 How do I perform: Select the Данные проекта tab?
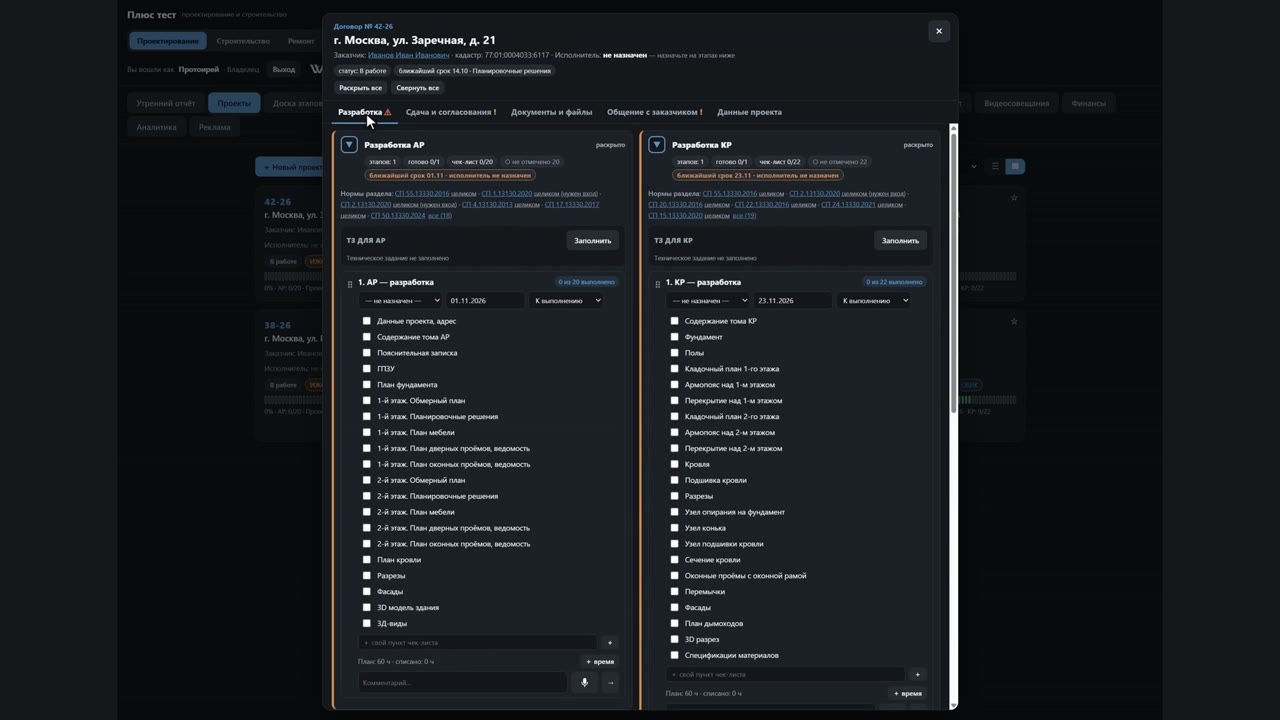[749, 112]
